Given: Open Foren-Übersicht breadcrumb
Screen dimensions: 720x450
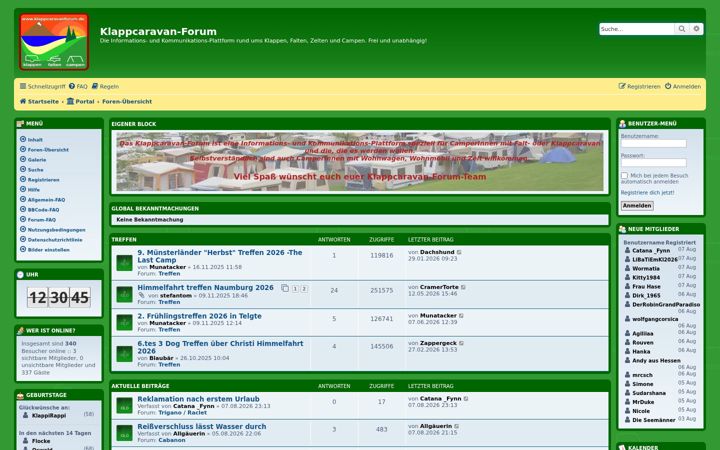Looking at the screenshot, I should click(x=127, y=101).
